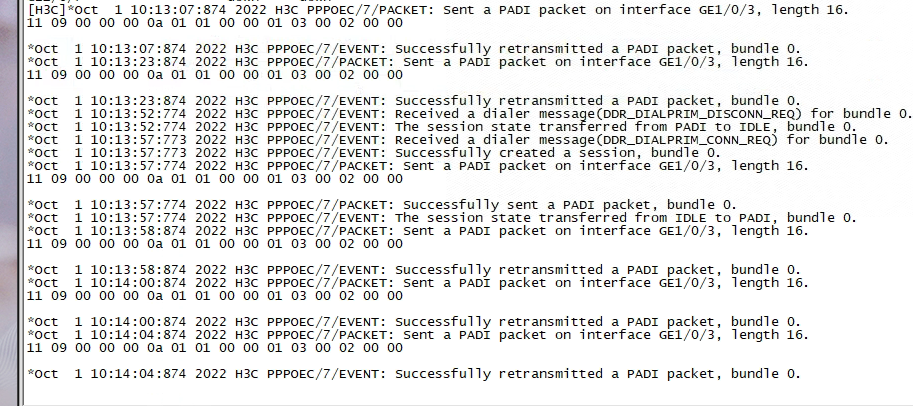Click hex dump below the 10:13:58:874 packet line
The width and height of the screenshot is (913, 406).
[x=214, y=243]
